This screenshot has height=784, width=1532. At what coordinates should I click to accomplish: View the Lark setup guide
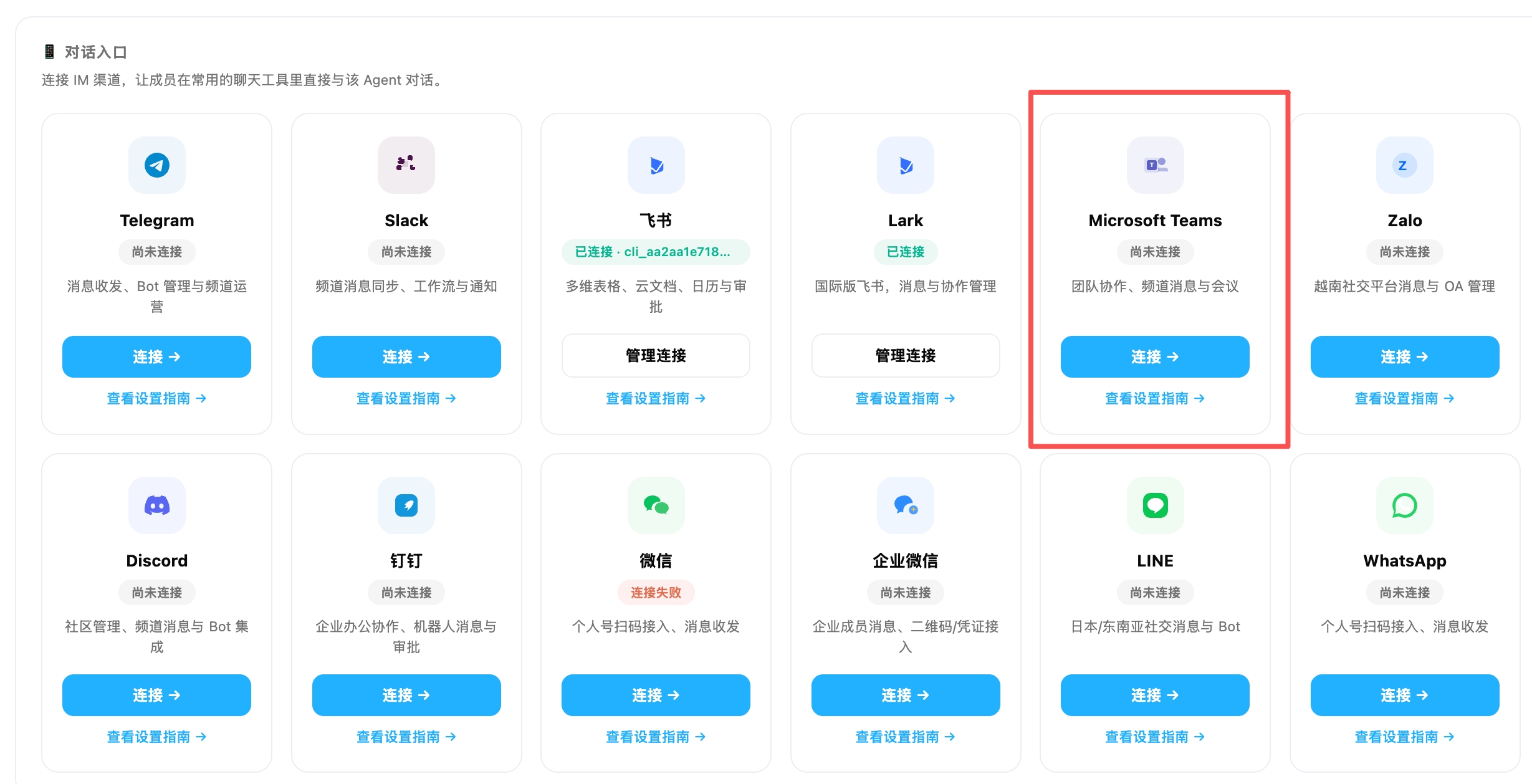point(906,398)
